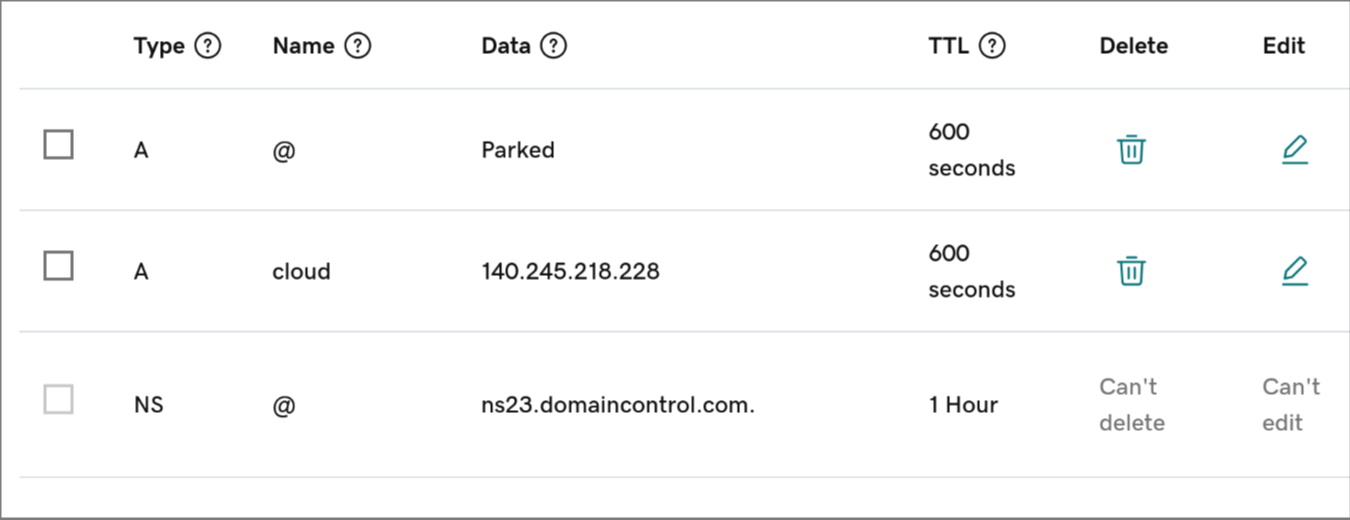Click the 'cloud' record name
The height and width of the screenshot is (520, 1350).
[x=301, y=271]
